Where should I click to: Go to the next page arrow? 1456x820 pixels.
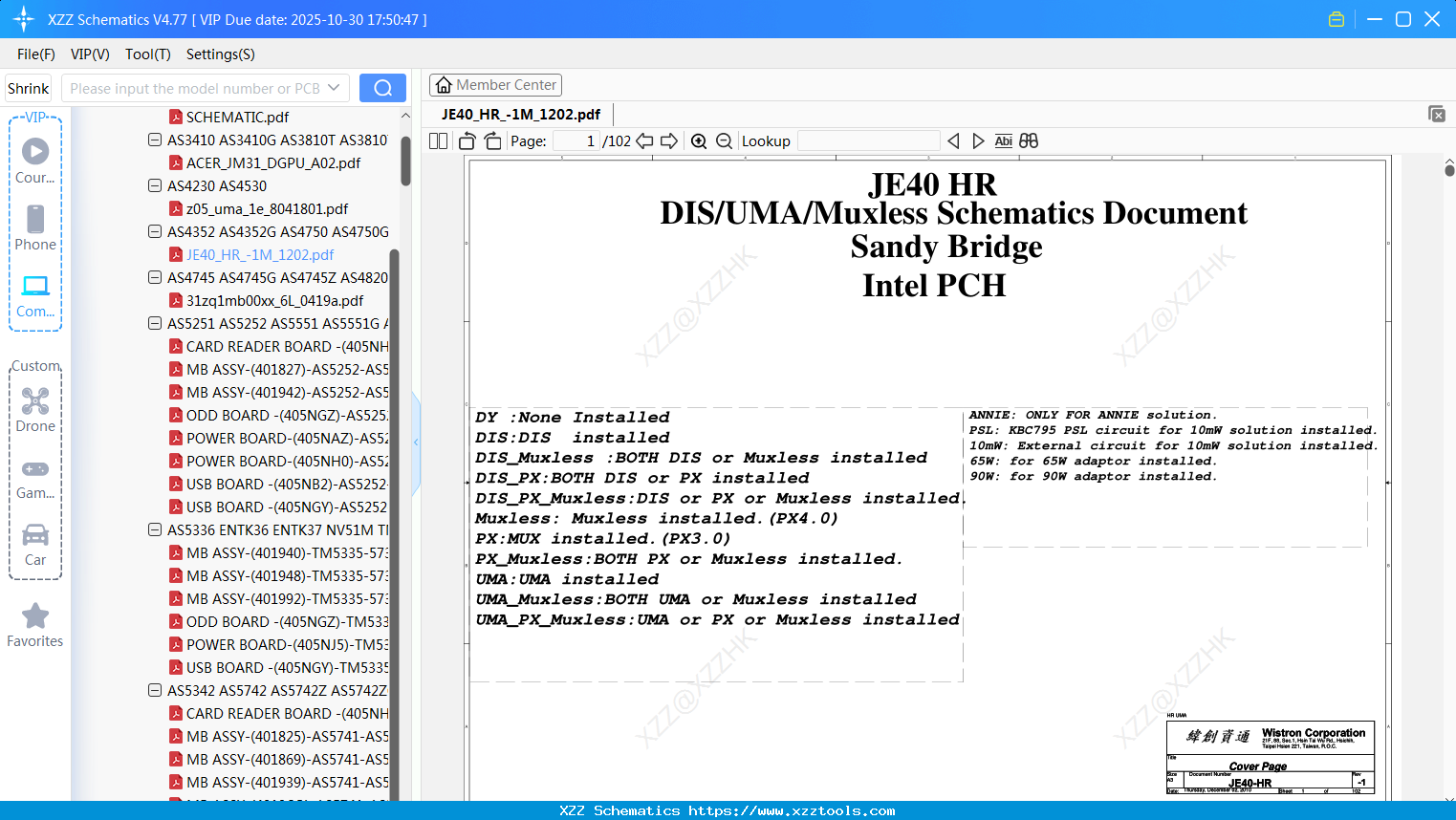click(669, 141)
